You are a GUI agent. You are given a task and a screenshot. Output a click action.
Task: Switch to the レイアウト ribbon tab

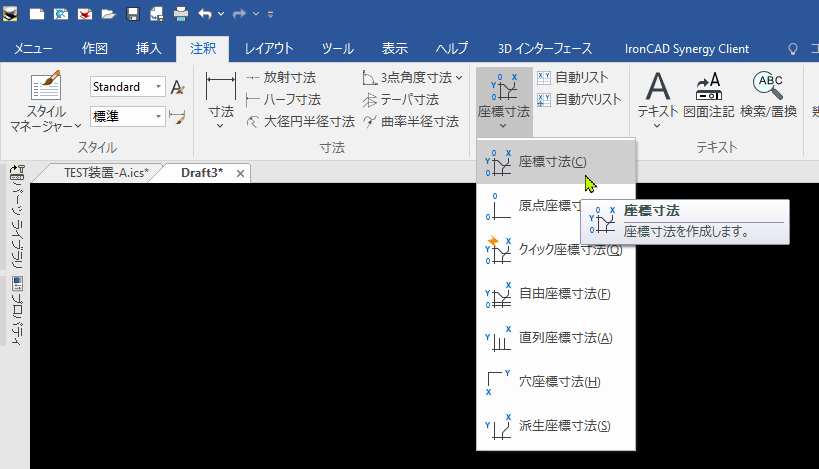tap(269, 48)
